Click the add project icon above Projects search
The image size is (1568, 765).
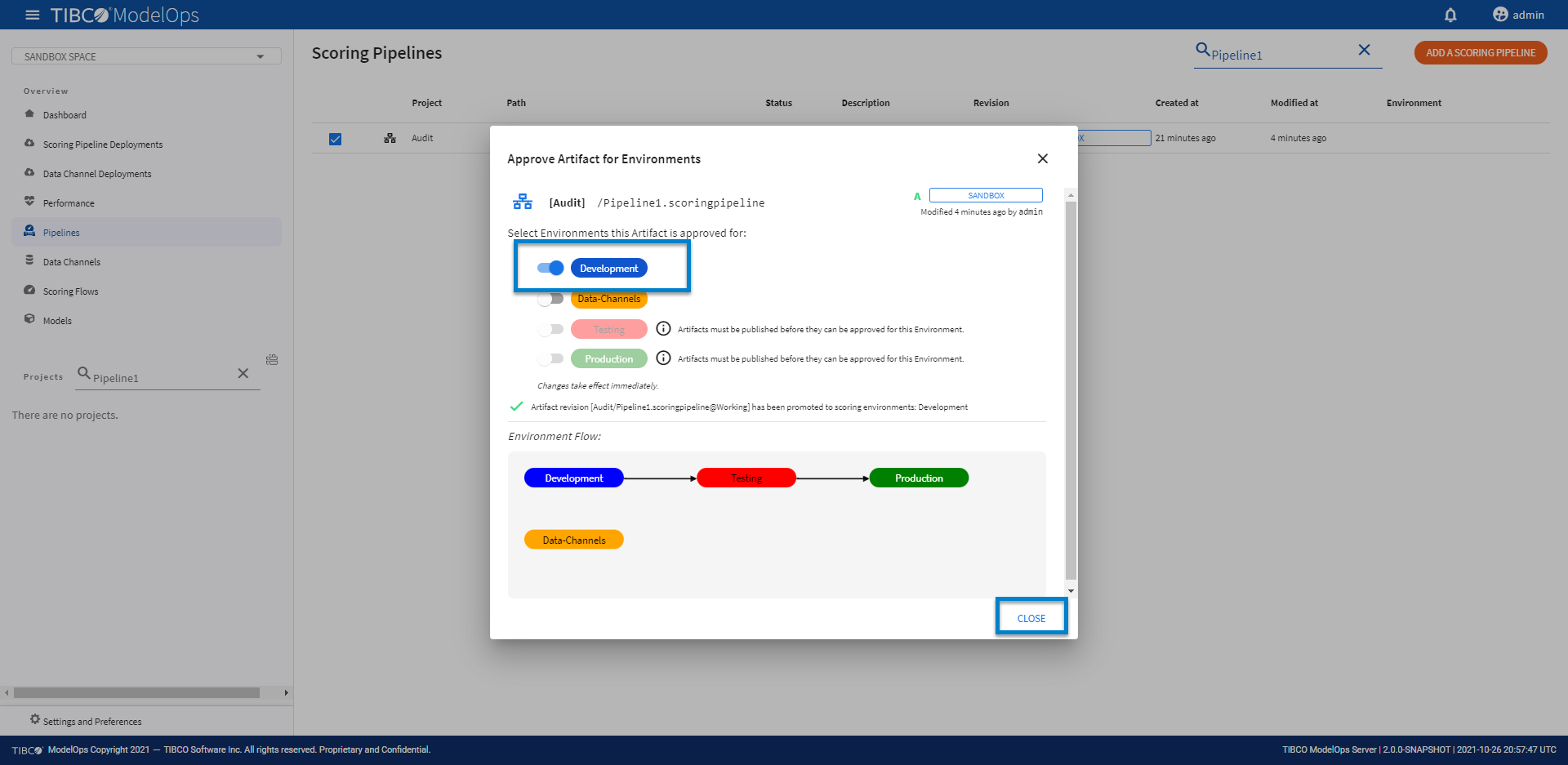tap(272, 359)
